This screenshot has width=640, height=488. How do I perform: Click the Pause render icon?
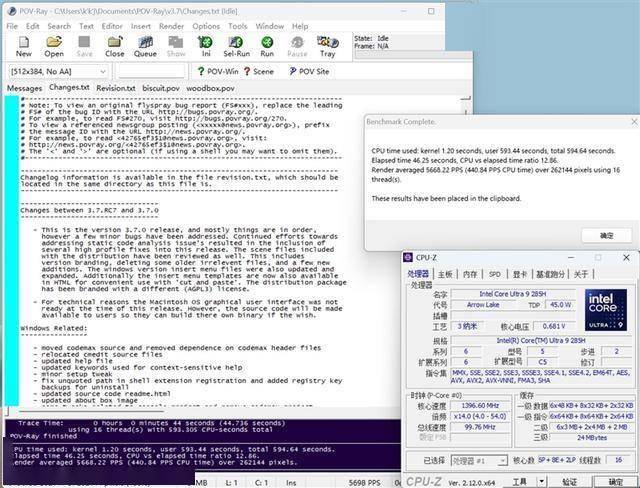click(x=297, y=47)
